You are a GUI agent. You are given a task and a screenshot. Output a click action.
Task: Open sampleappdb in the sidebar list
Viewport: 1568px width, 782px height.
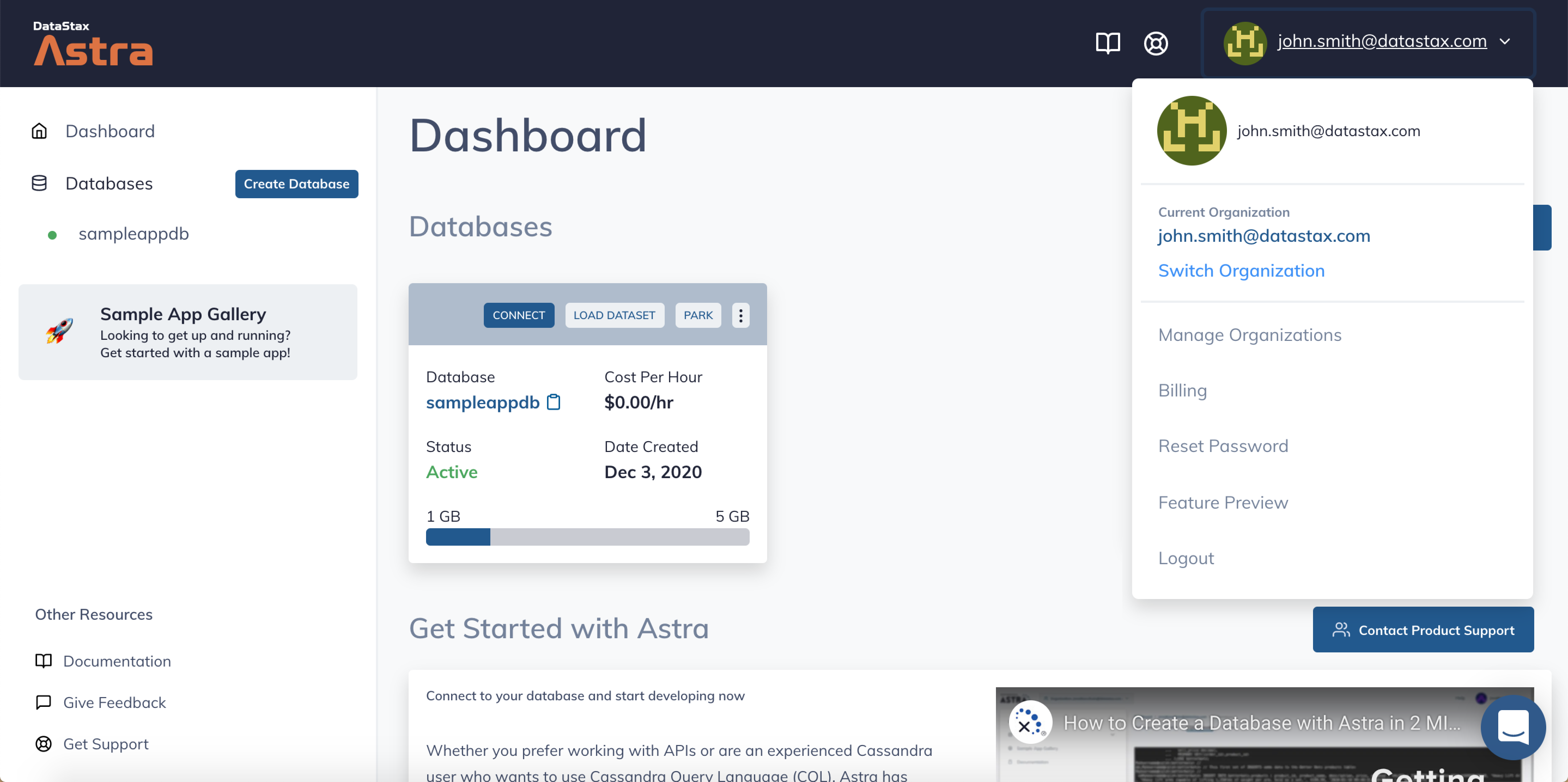point(133,234)
